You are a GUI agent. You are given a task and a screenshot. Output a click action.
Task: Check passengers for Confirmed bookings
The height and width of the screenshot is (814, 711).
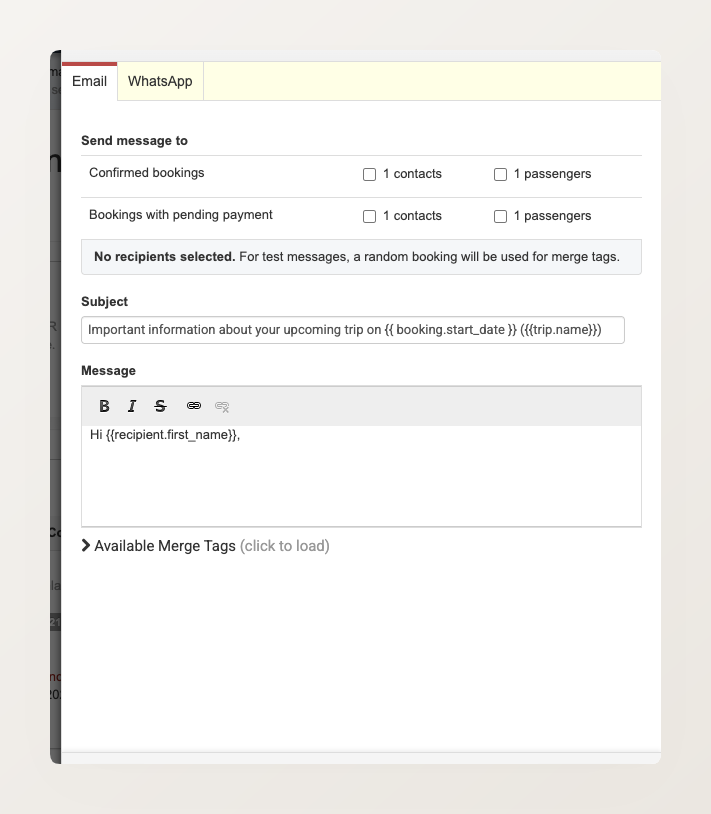point(500,174)
